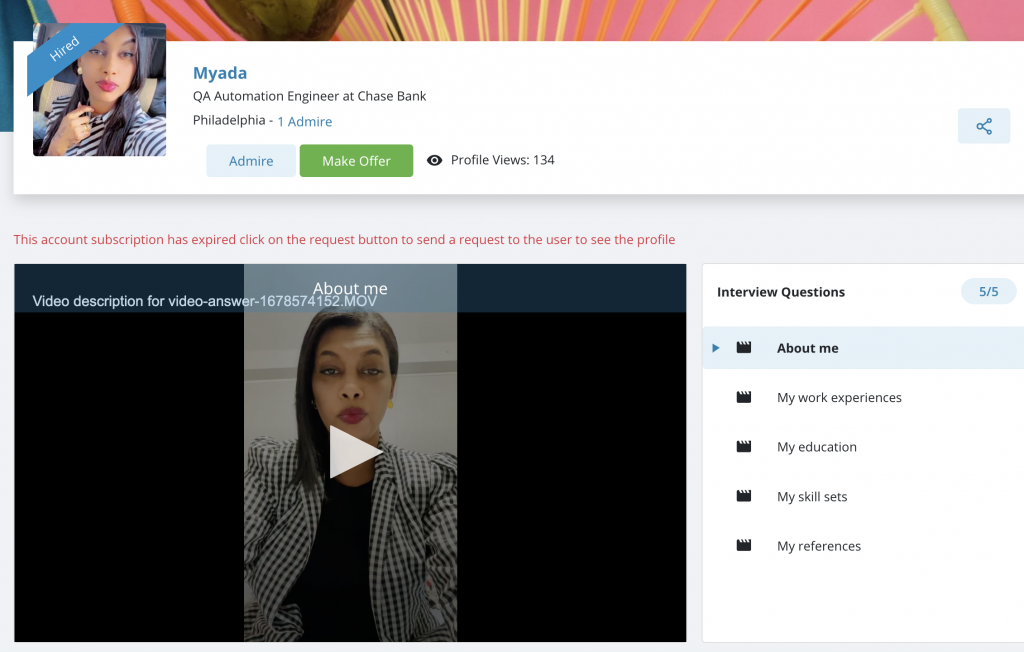The width and height of the screenshot is (1024, 652).
Task: Click the QA Automation Engineer at Chase Bank text
Action: click(x=310, y=96)
